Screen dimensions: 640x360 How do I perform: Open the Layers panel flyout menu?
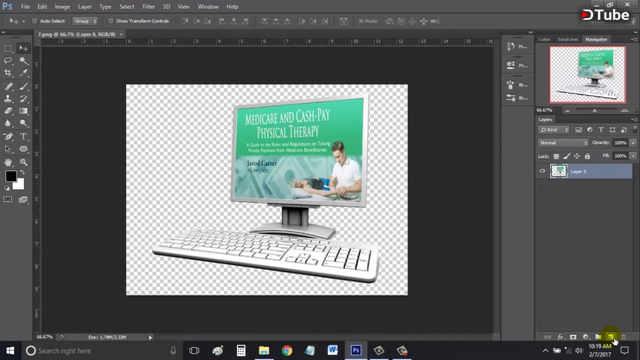point(634,120)
